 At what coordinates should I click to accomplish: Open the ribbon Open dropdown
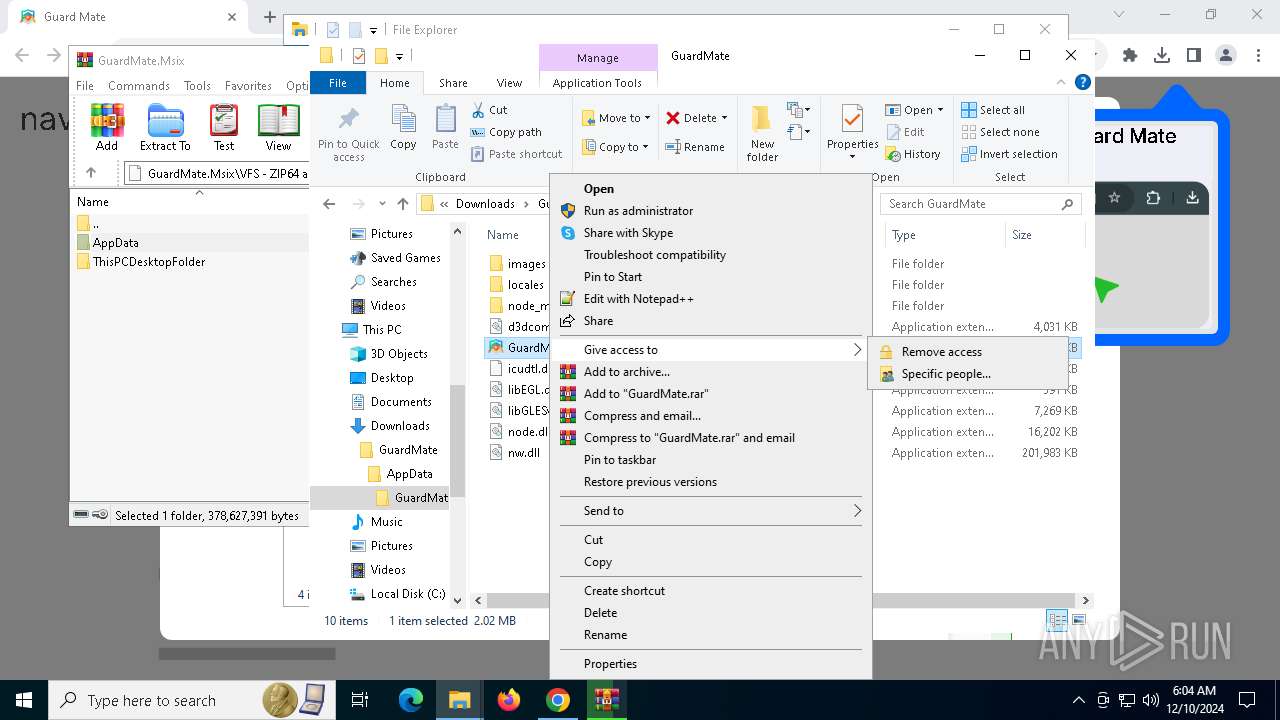pyautogui.click(x=939, y=110)
